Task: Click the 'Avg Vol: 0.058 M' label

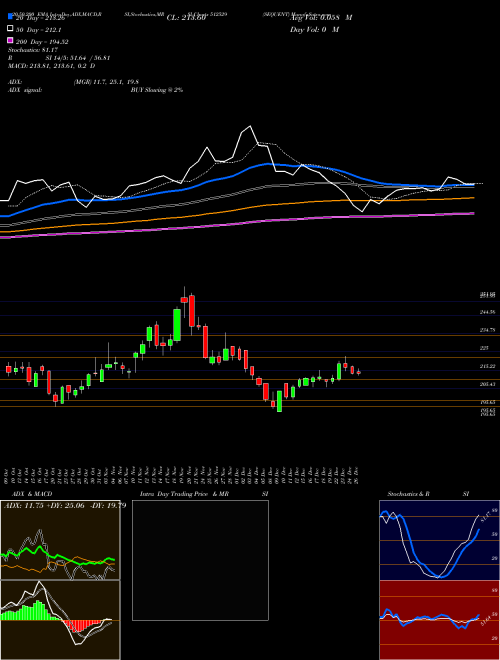Action: click(321, 18)
